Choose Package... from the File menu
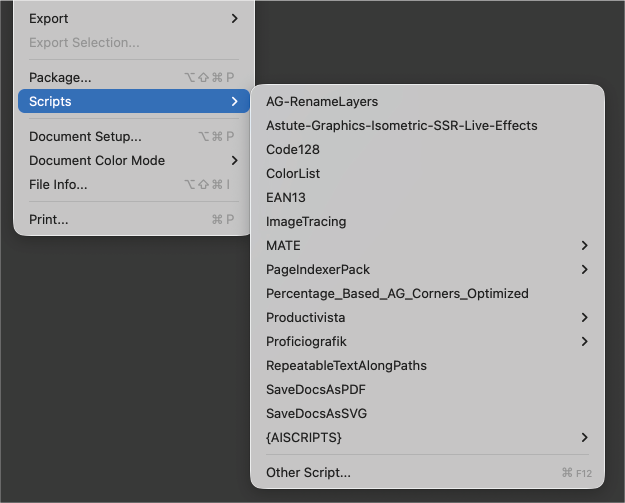The image size is (625, 503). coord(134,77)
